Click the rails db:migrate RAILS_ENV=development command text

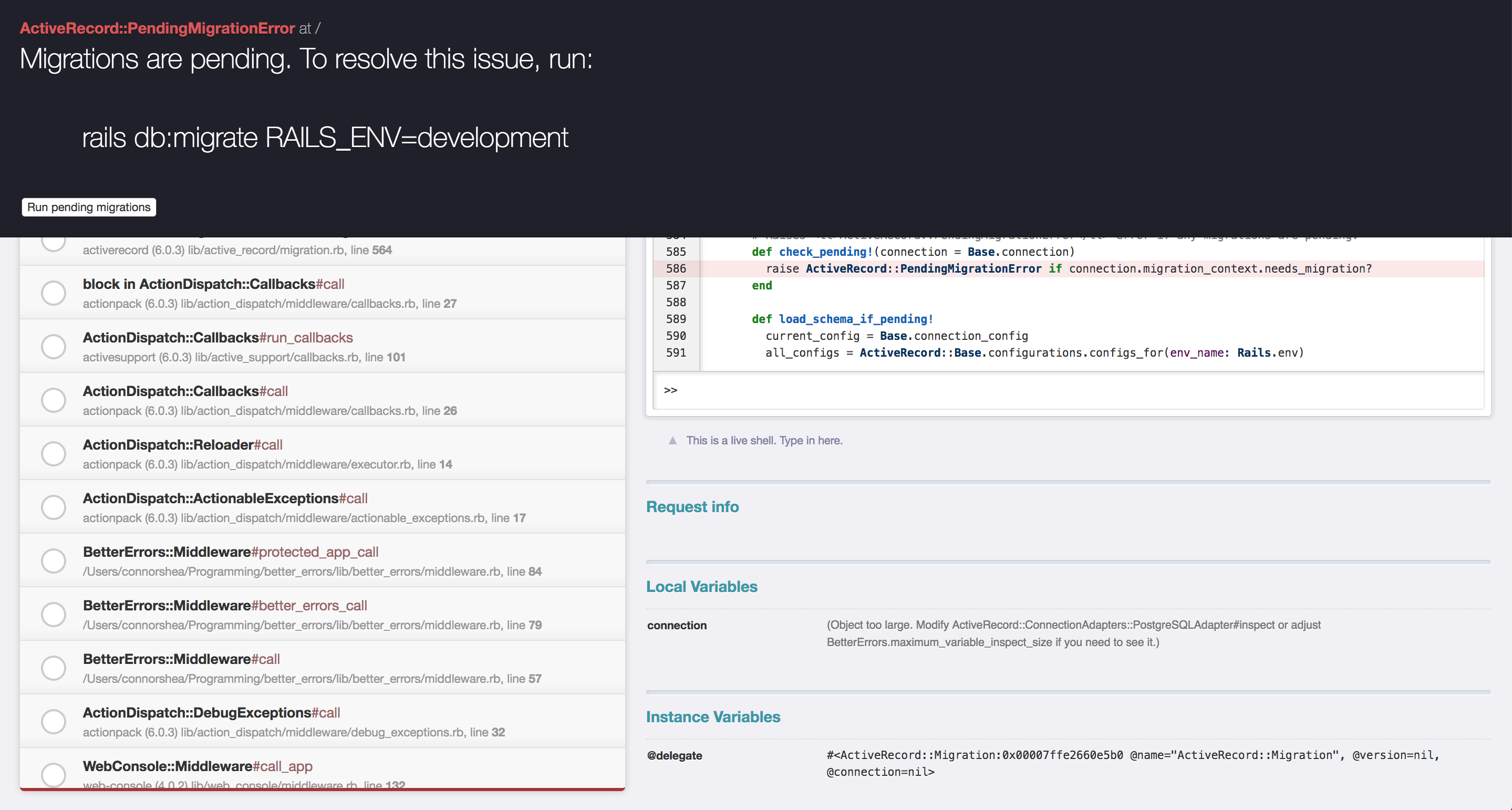coord(325,138)
